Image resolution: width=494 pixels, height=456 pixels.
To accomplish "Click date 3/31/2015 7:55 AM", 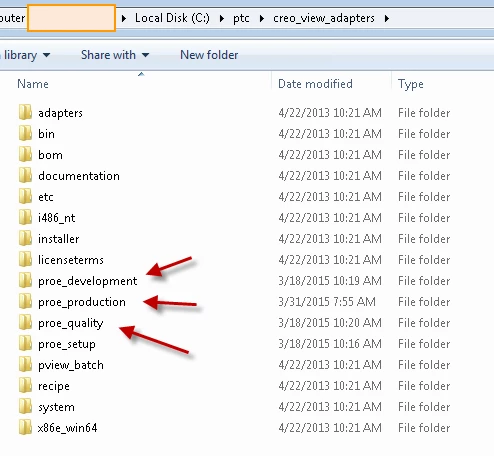I will pos(327,302).
